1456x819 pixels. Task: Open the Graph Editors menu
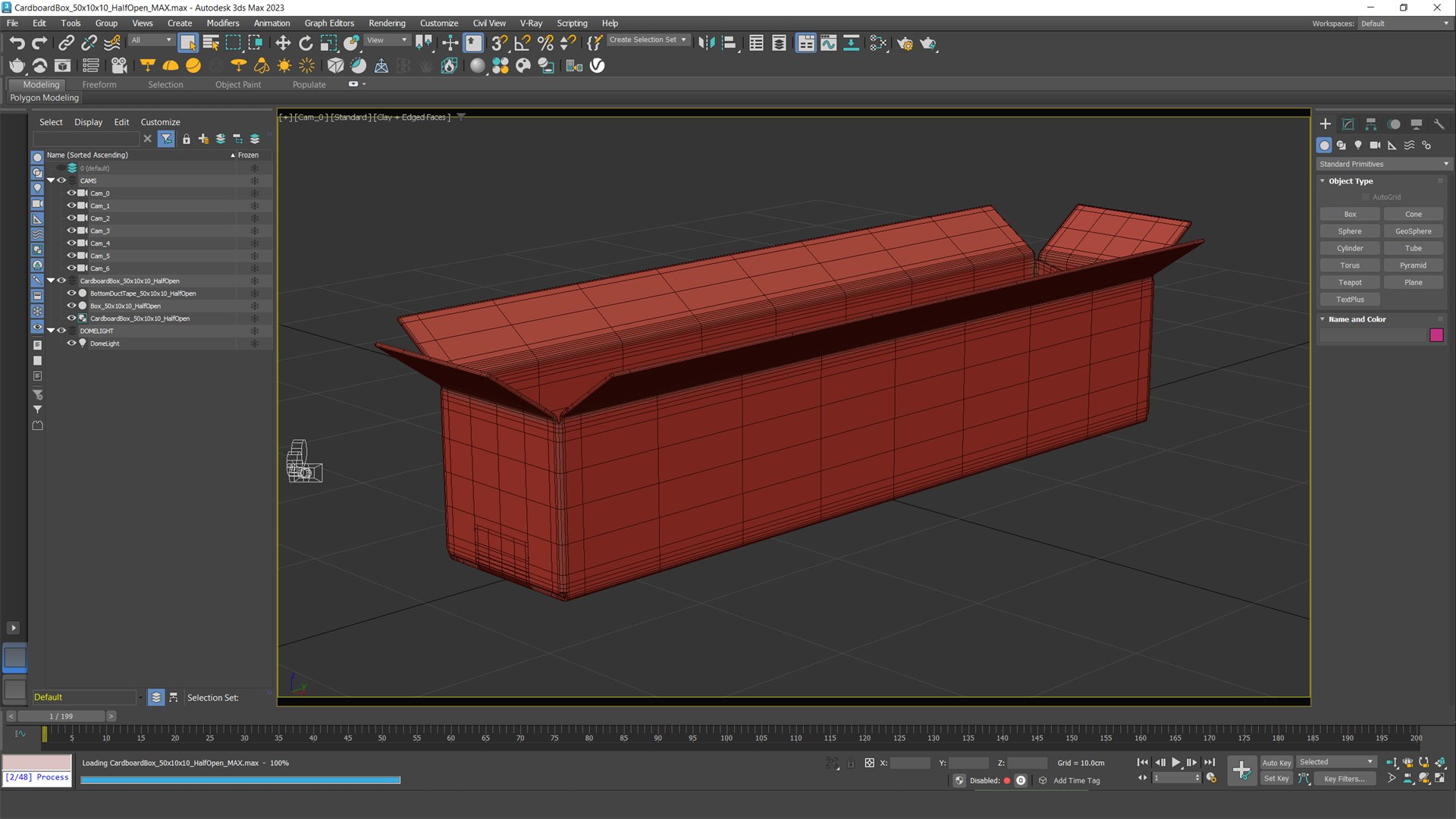click(x=329, y=23)
